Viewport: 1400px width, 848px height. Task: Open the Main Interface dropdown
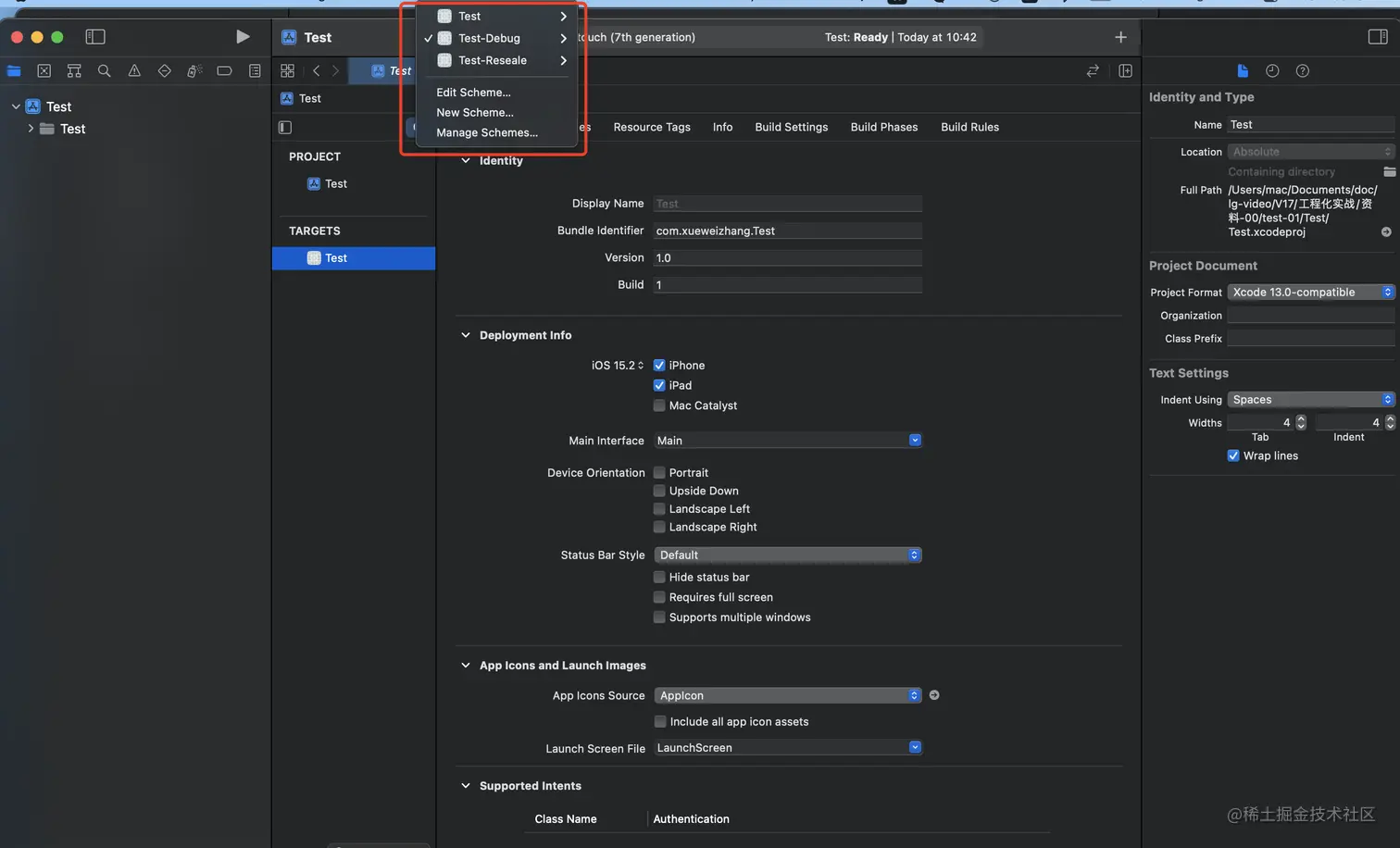click(x=788, y=441)
